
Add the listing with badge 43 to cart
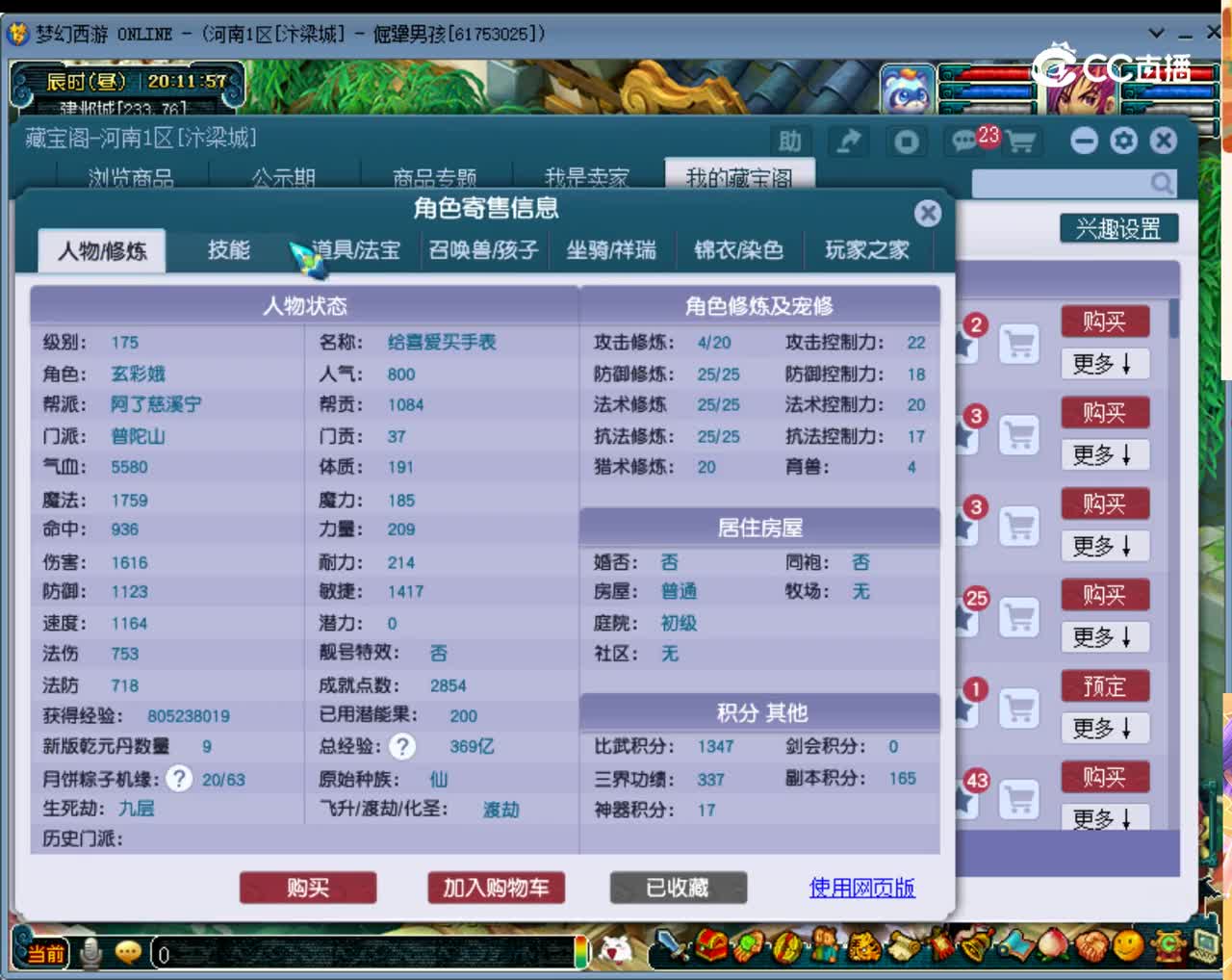tap(1019, 799)
